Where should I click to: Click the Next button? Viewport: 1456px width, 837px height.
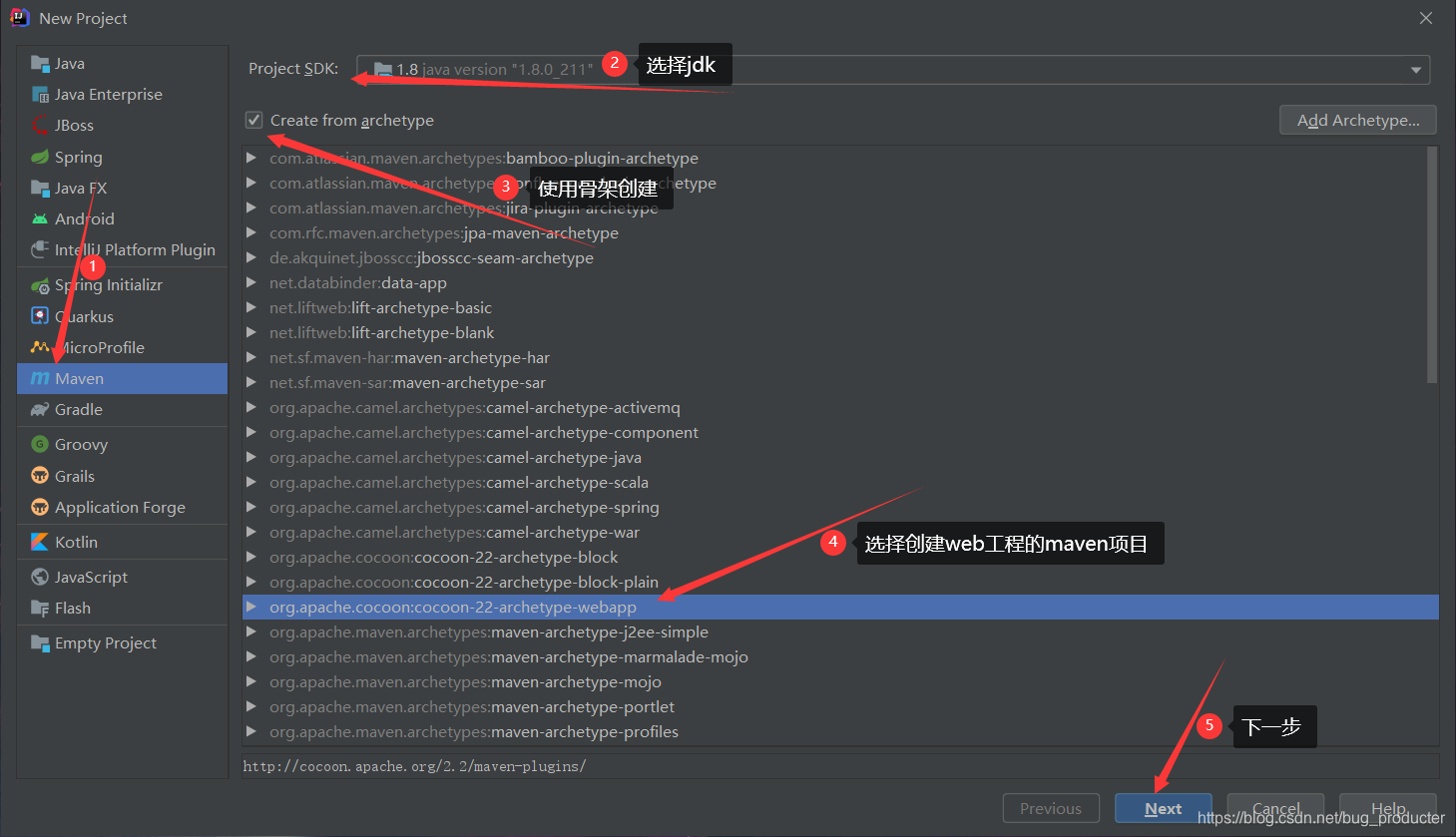(x=1164, y=808)
